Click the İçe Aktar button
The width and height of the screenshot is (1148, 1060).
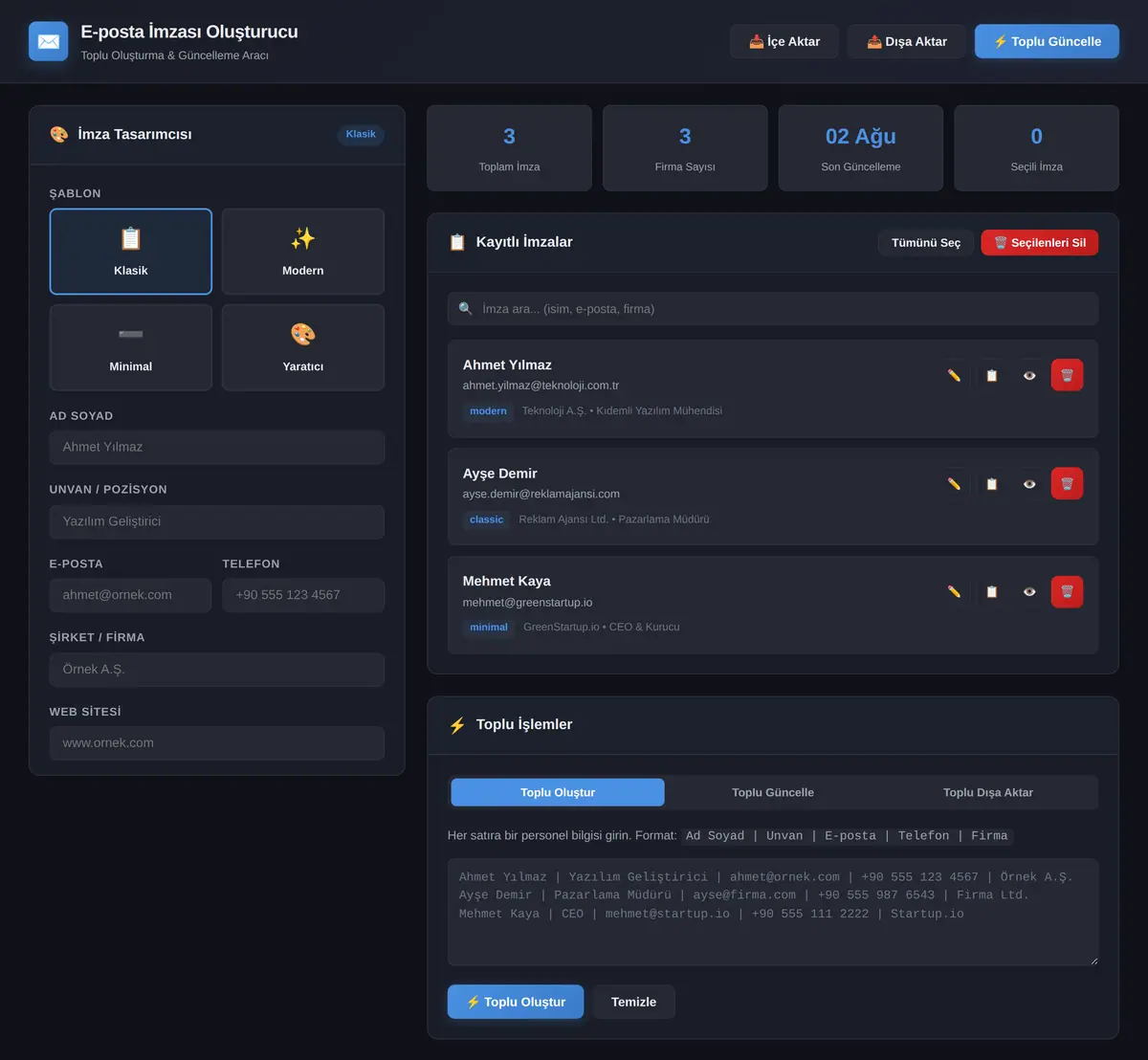pyautogui.click(x=784, y=41)
